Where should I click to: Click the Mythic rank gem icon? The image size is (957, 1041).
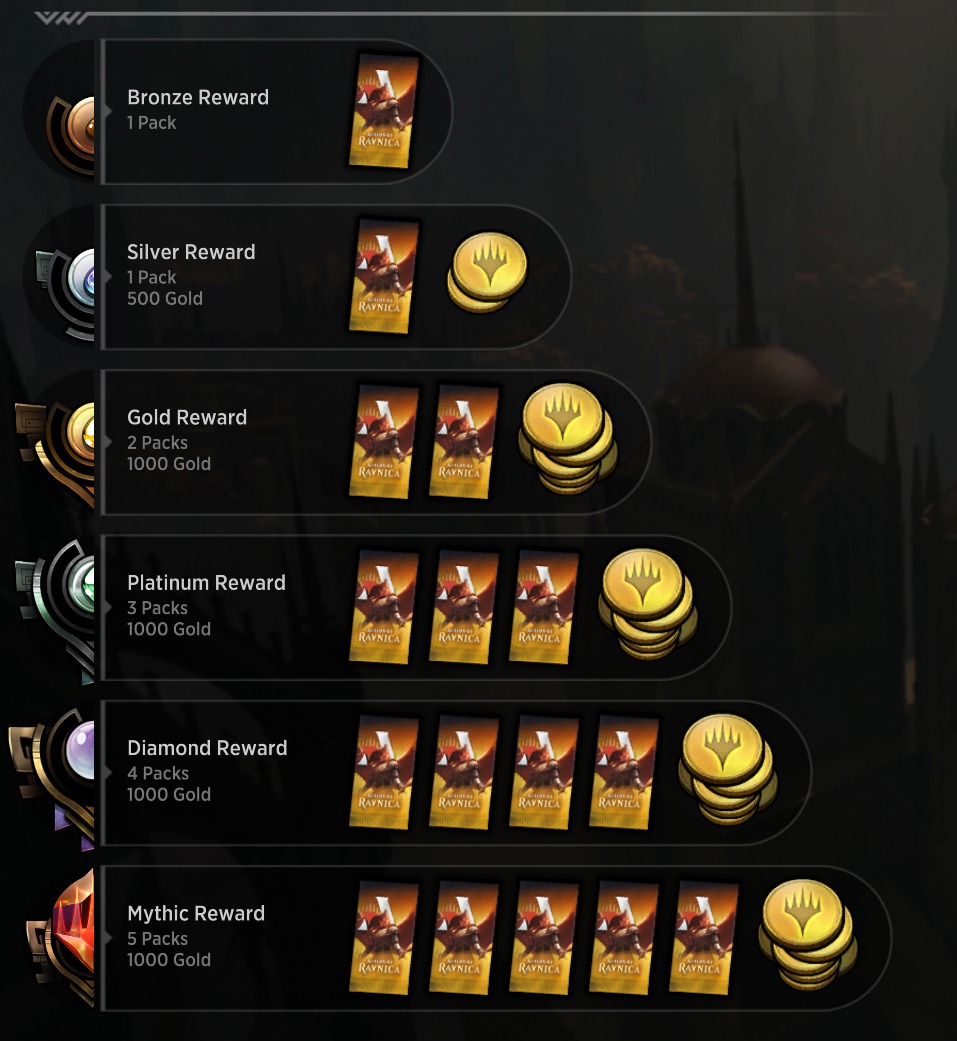pos(61,937)
